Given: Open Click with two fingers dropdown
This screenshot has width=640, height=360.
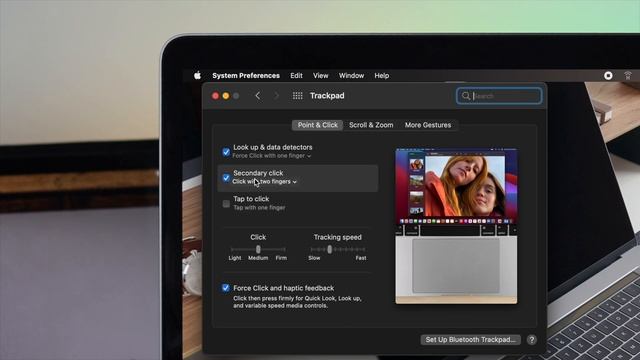Looking at the screenshot, I should pos(264,182).
